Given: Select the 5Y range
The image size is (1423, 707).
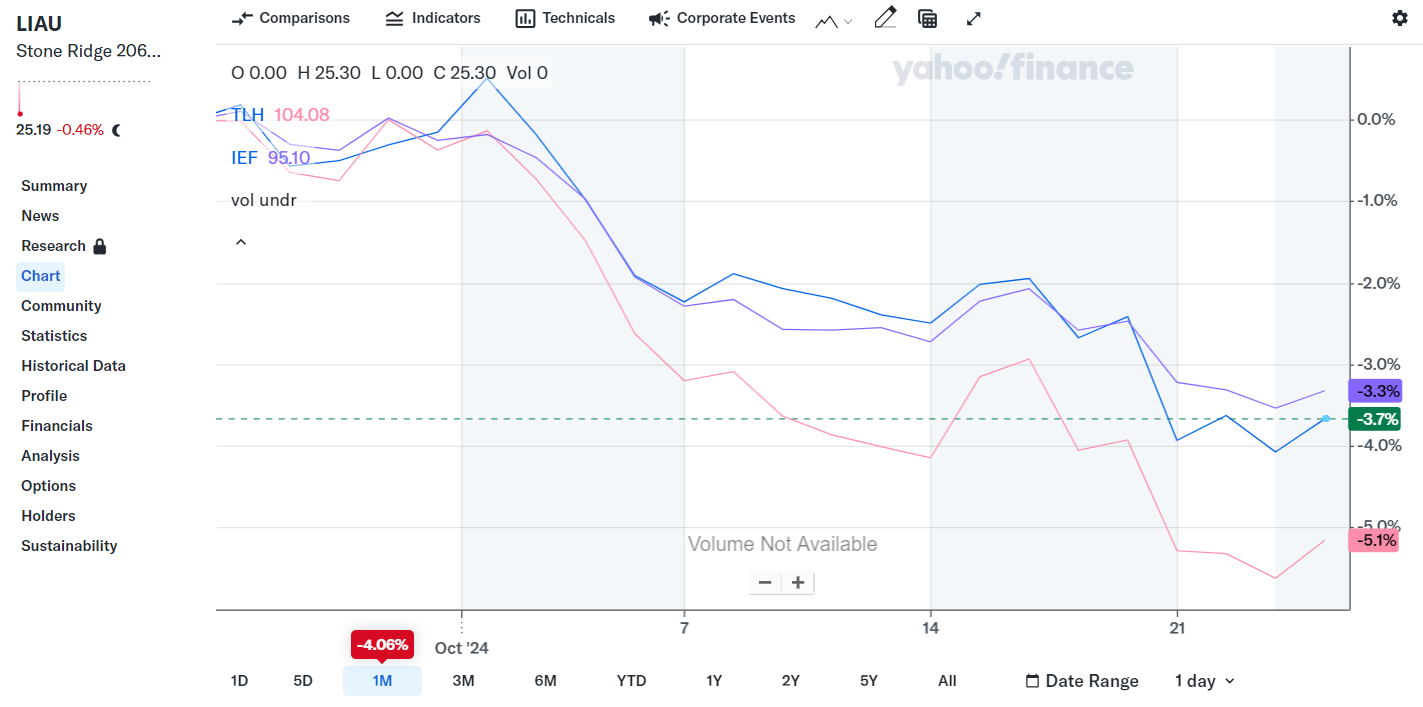Looking at the screenshot, I should (x=869, y=681).
